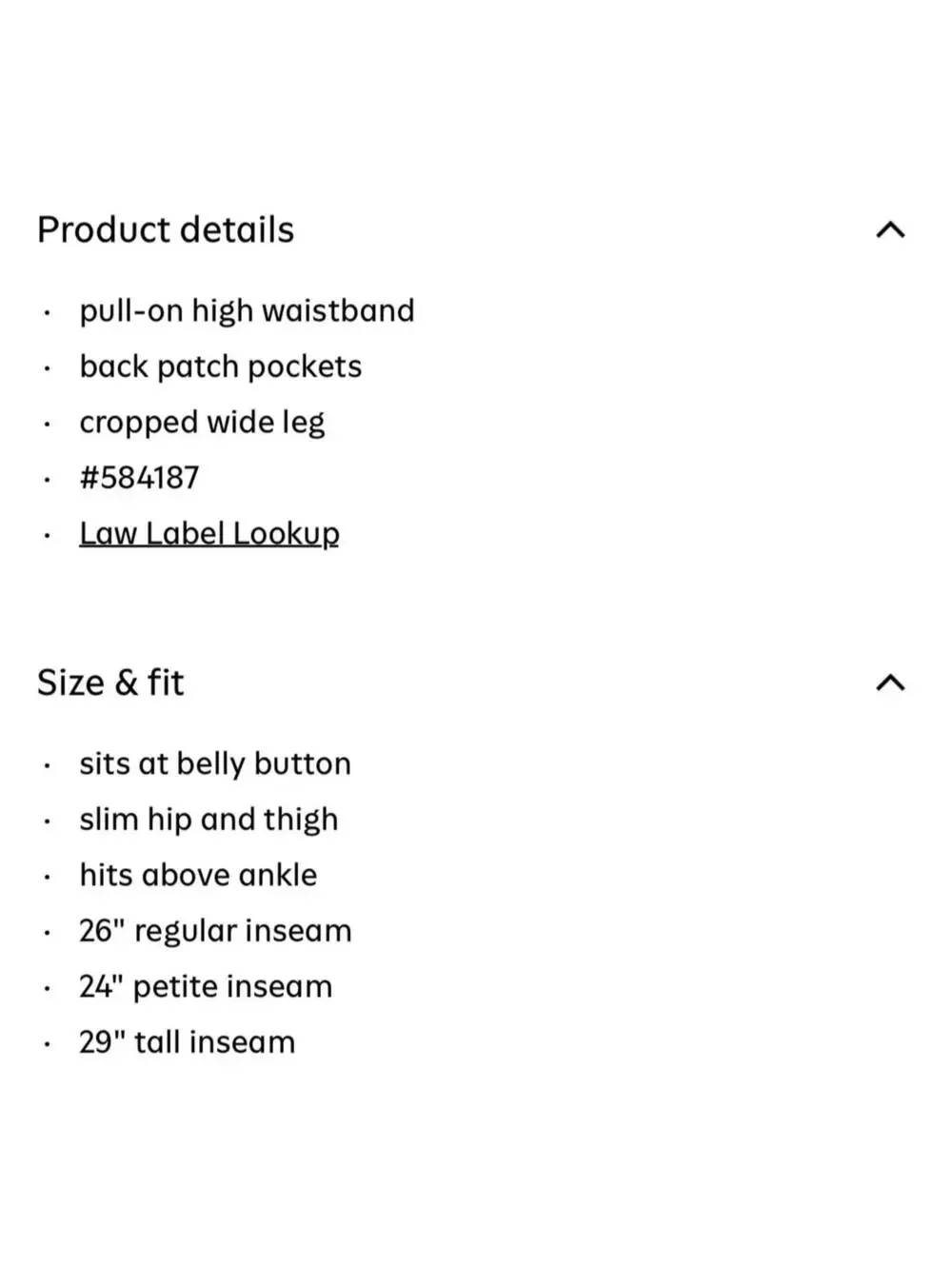Collapse the Product details section chevron
Viewport: 952px width, 1266px height.
click(x=890, y=229)
